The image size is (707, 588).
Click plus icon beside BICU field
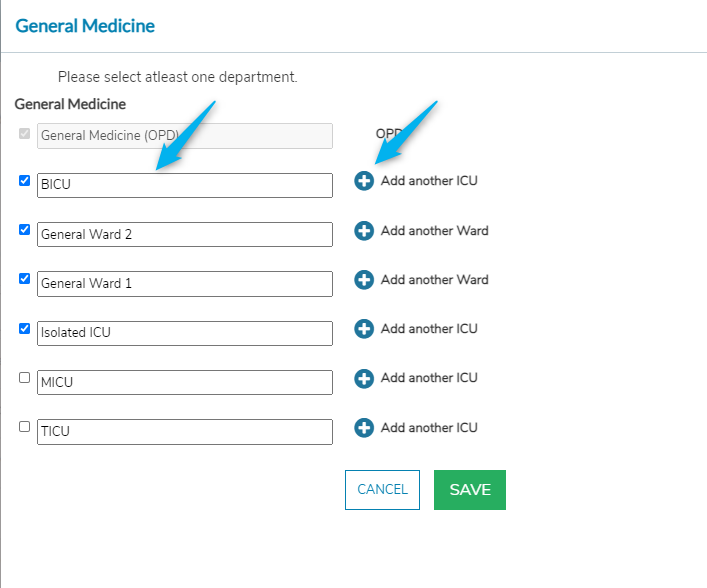tap(364, 181)
